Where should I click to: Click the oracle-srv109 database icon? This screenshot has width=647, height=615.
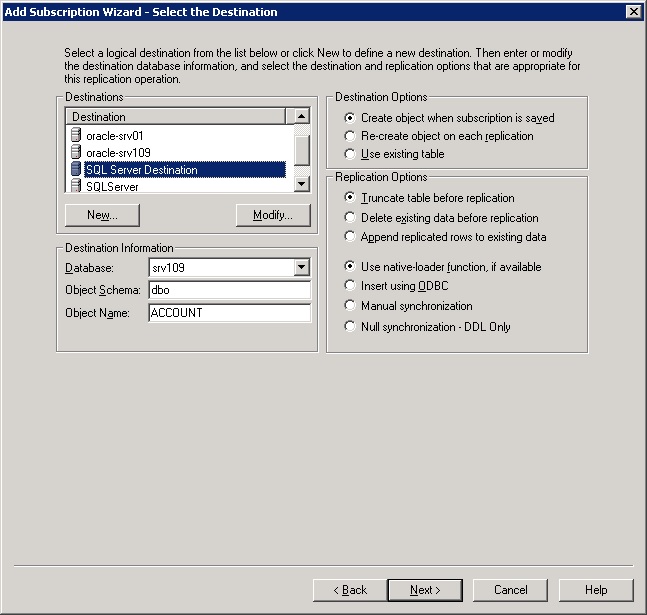click(x=76, y=152)
